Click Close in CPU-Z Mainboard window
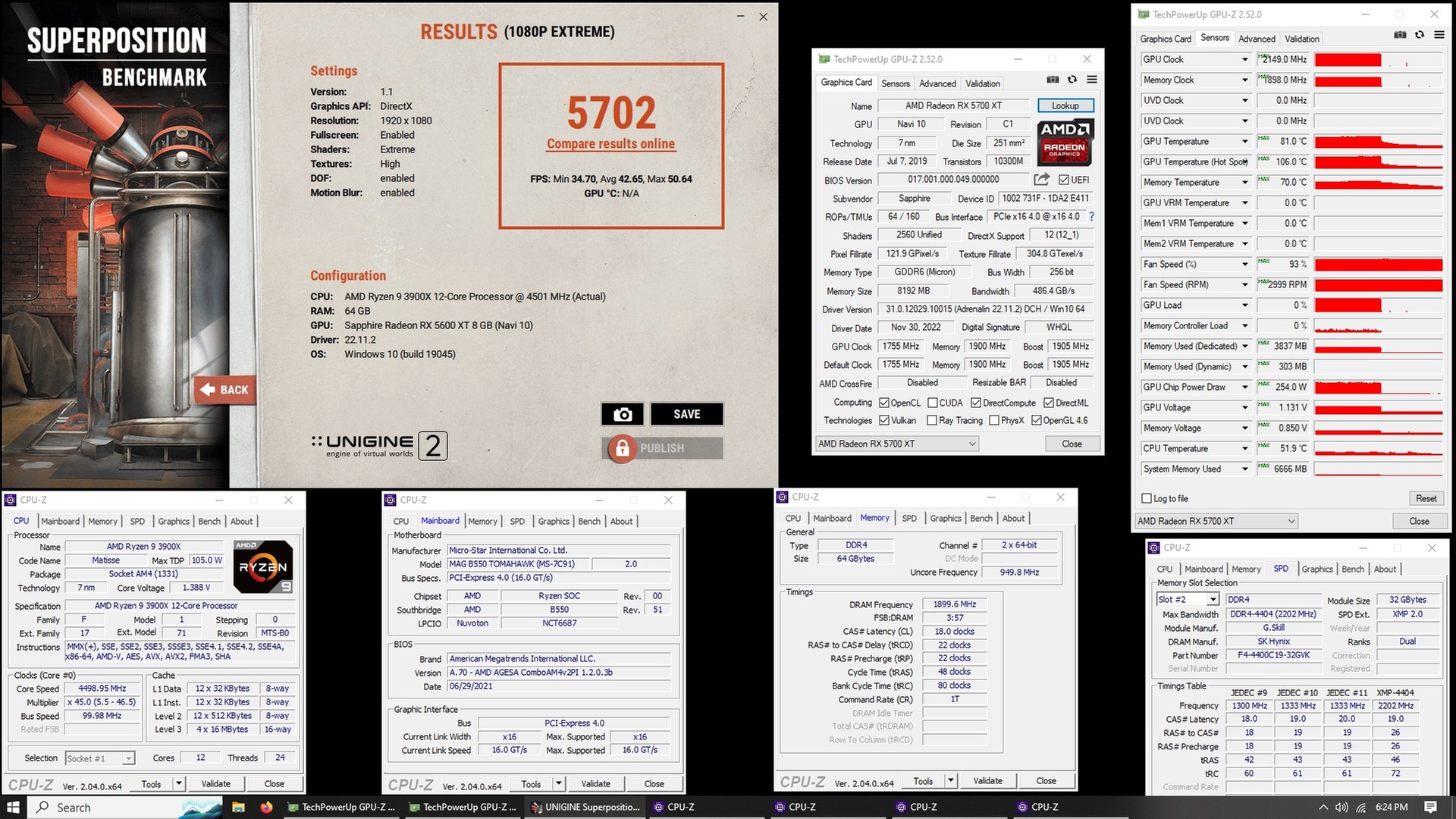 tap(654, 783)
